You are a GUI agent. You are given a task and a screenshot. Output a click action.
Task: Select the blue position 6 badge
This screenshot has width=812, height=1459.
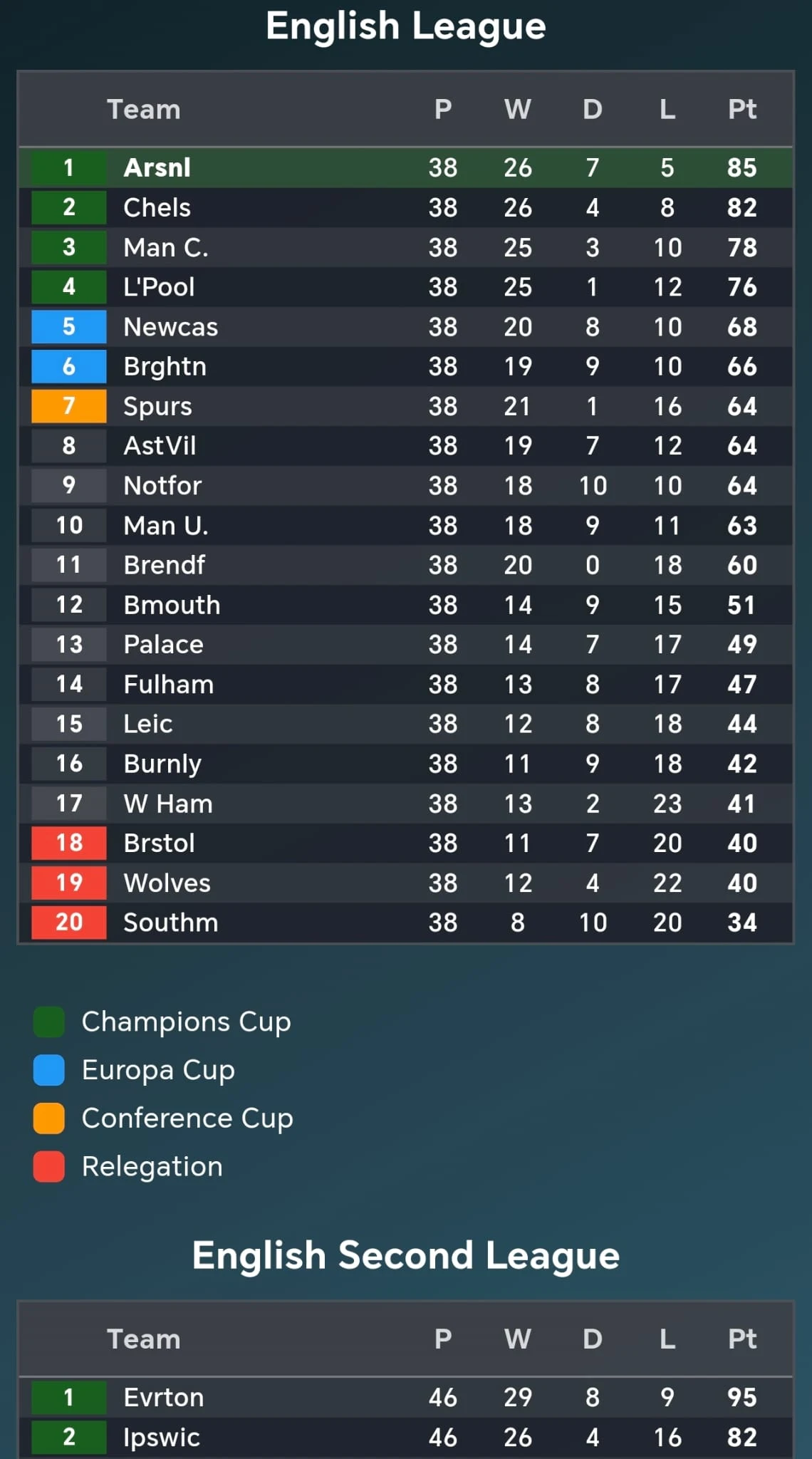click(69, 367)
